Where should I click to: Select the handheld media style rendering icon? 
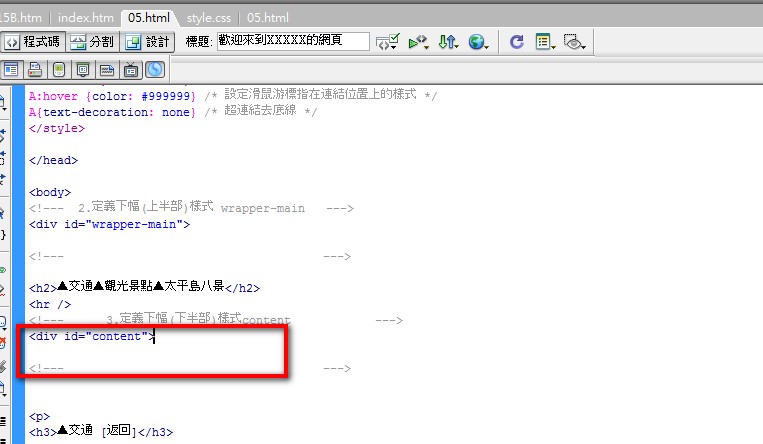(x=59, y=69)
